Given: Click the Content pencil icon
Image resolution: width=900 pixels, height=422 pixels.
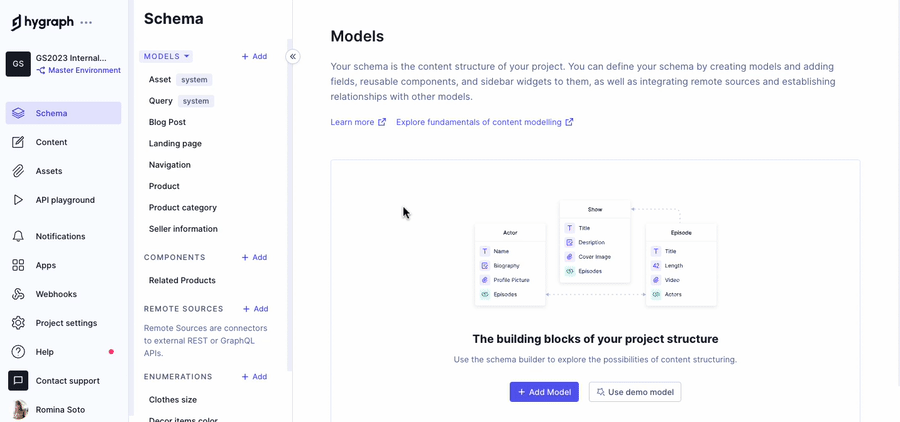Looking at the screenshot, I should point(18,142).
